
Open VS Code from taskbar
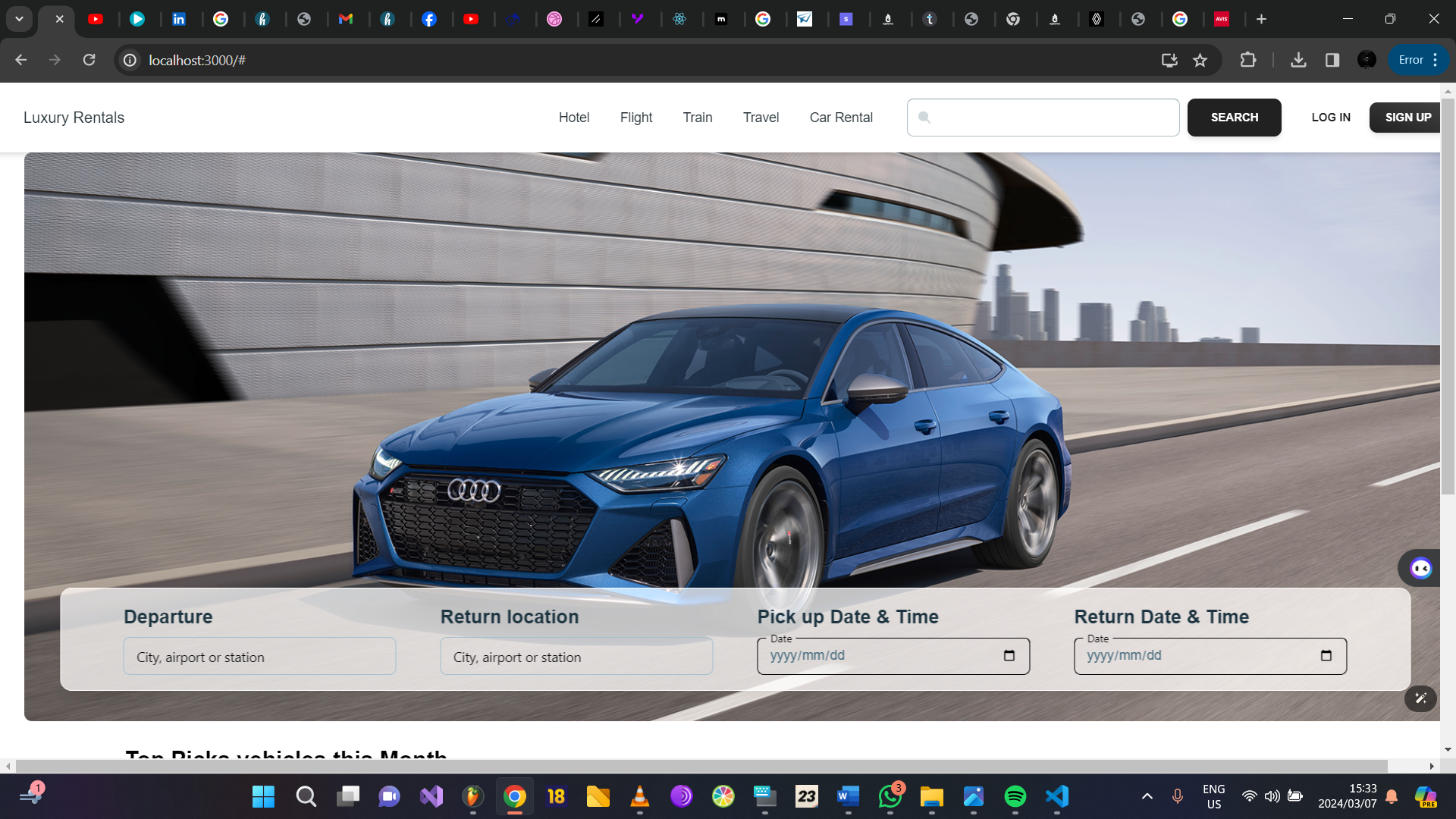pos(1057,796)
